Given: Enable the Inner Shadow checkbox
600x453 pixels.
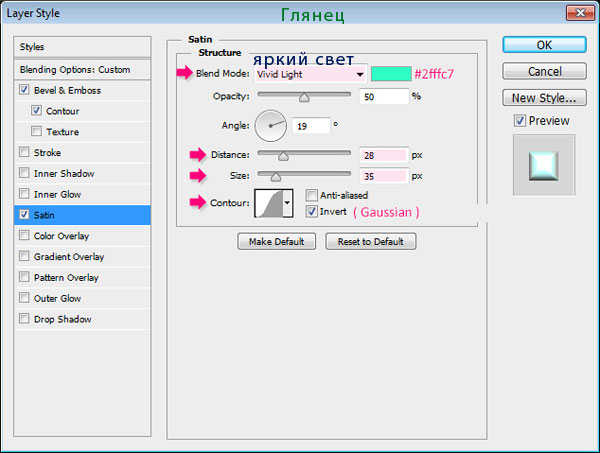Looking at the screenshot, I should [24, 173].
